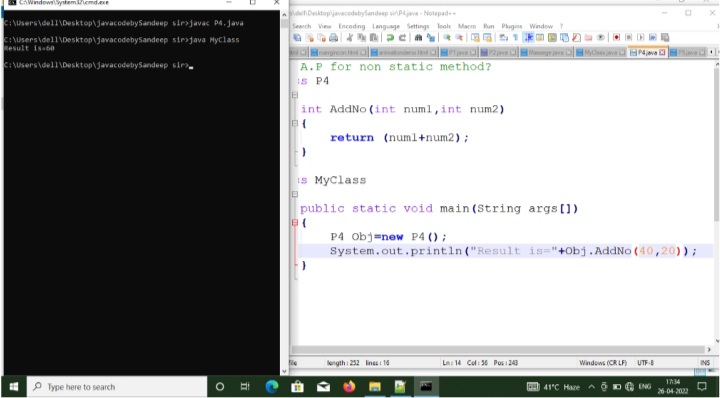Collapse the P4 class fold marker
Screen dimensions: 720x398
click(x=295, y=95)
